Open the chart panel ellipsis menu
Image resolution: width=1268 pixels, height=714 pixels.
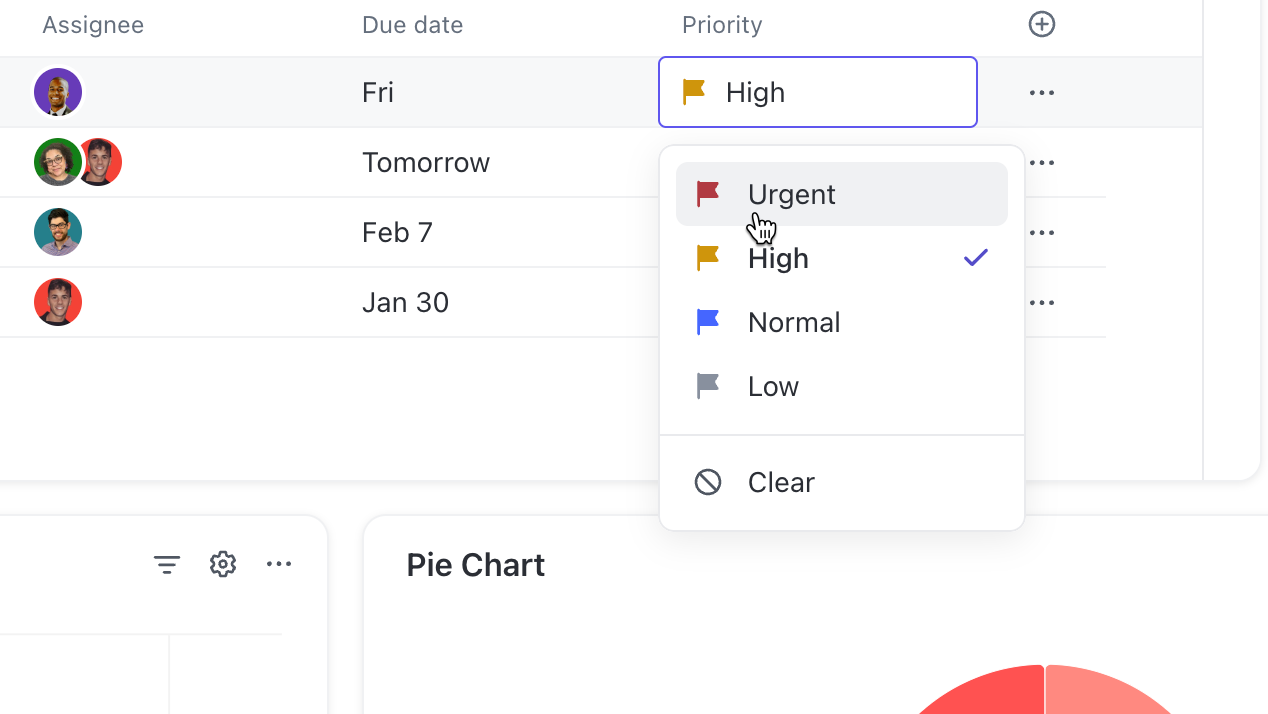click(x=279, y=563)
